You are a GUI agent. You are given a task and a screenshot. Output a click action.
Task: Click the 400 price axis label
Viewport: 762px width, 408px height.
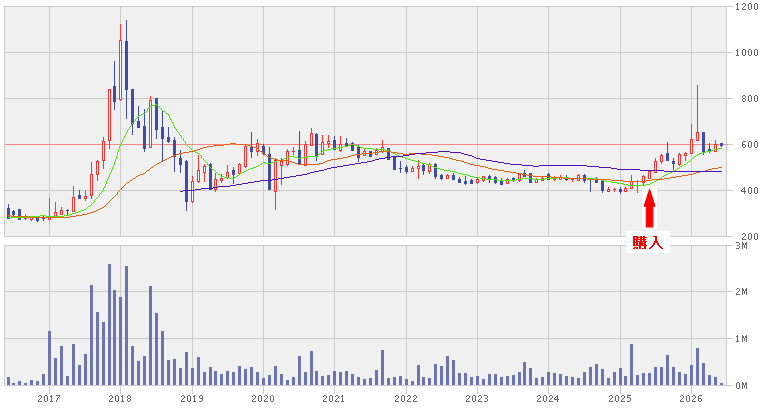pos(751,190)
